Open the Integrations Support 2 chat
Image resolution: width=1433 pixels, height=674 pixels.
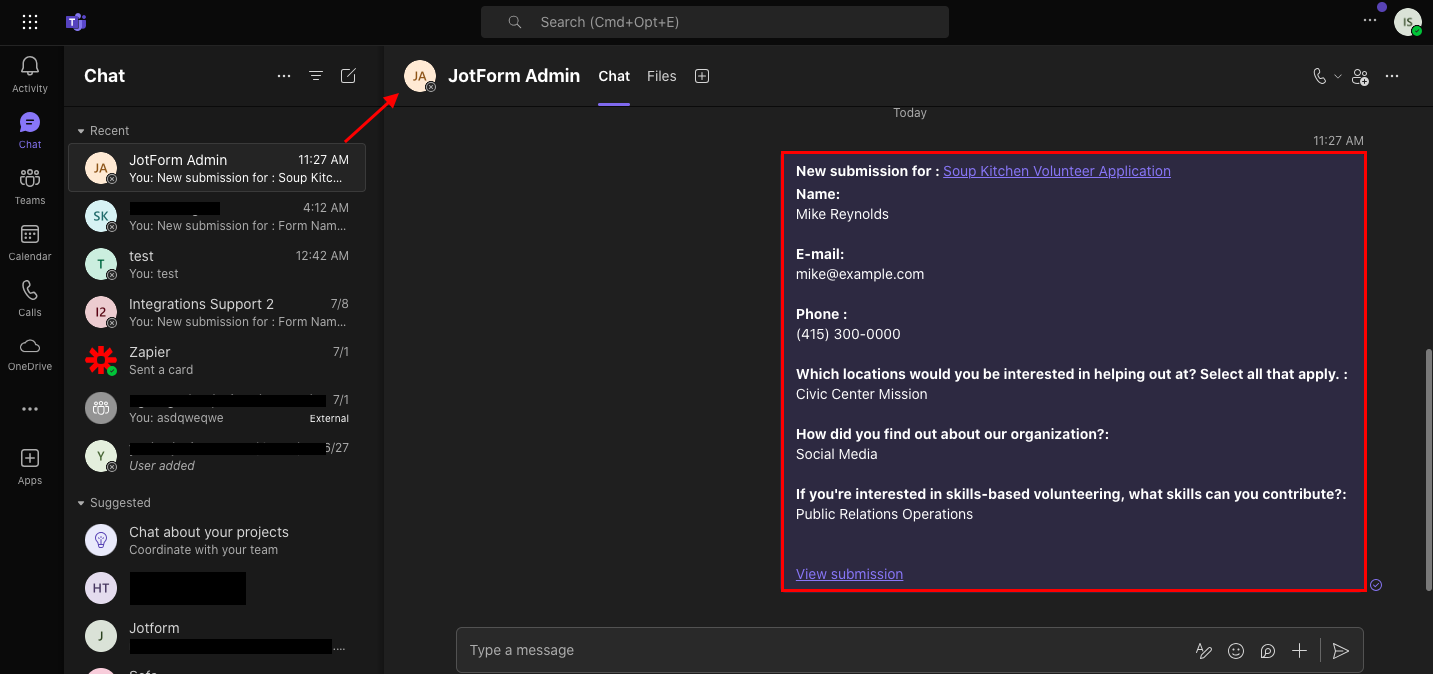(217, 312)
